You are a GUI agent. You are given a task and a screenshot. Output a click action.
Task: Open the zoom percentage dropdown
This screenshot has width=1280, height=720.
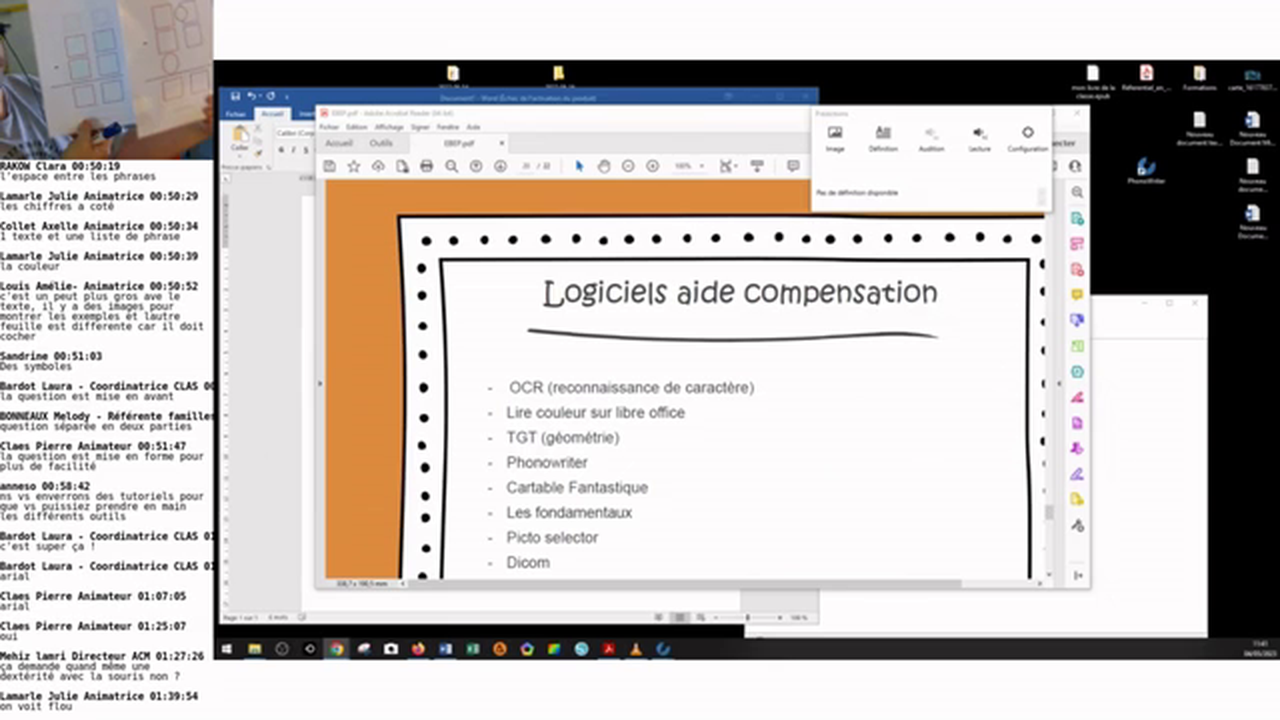pos(701,166)
